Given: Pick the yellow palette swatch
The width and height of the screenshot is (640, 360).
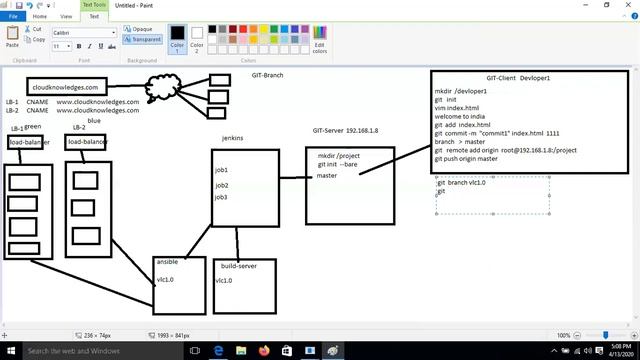Looking at the screenshot, I should [264, 29].
